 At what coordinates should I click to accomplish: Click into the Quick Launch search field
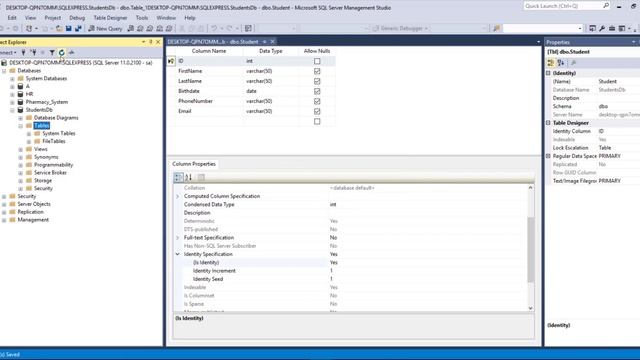[x=563, y=6]
